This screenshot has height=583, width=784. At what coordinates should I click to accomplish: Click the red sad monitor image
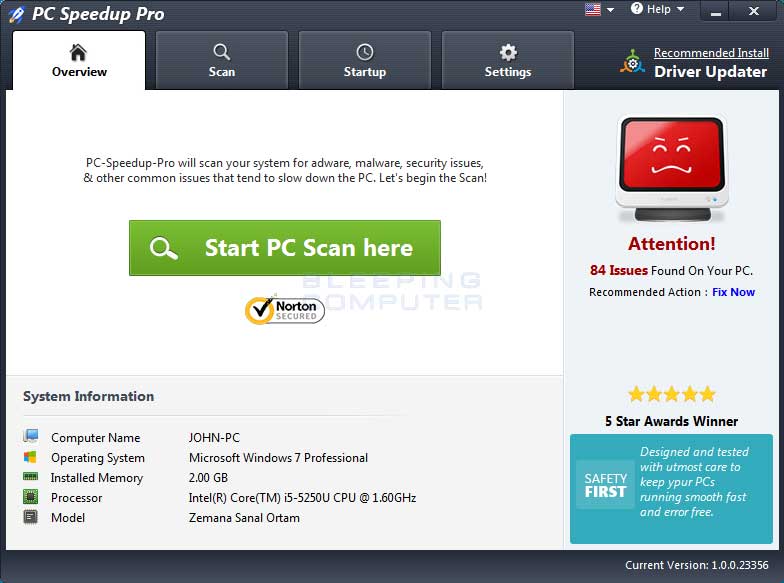672,169
